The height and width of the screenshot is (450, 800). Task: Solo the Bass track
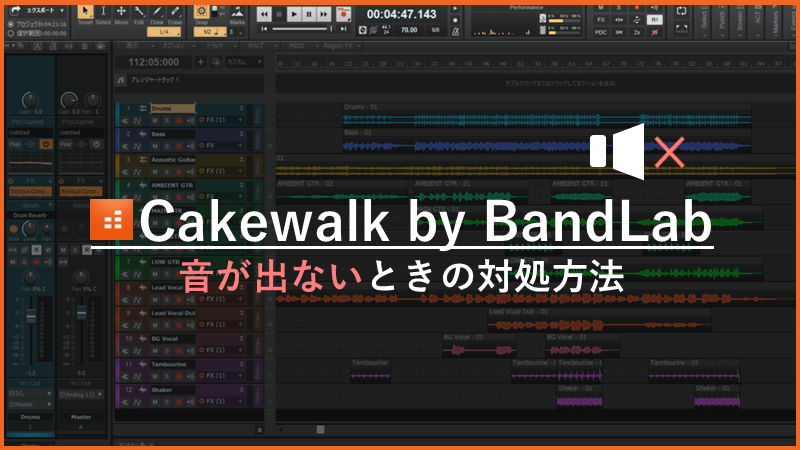[x=167, y=146]
